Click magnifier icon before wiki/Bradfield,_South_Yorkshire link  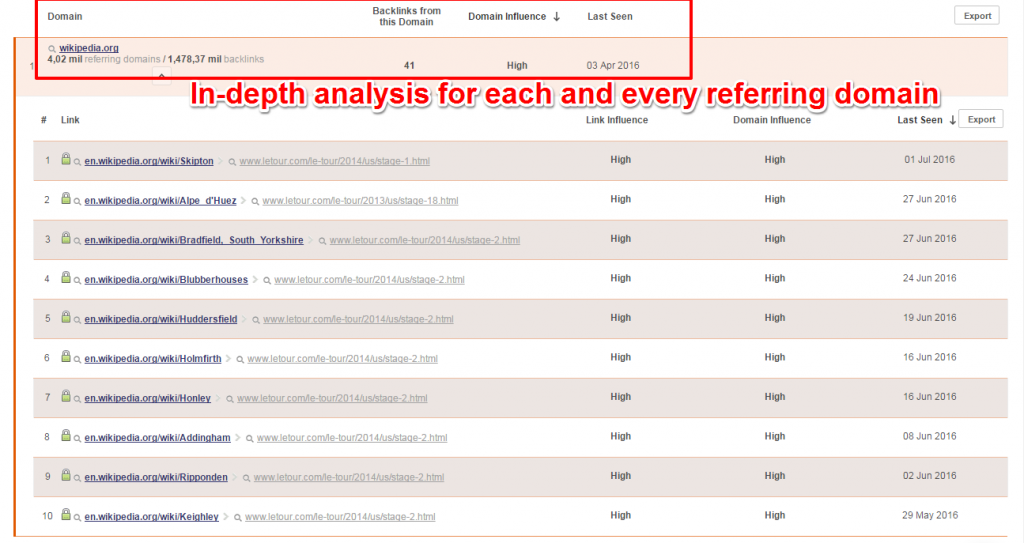click(77, 241)
